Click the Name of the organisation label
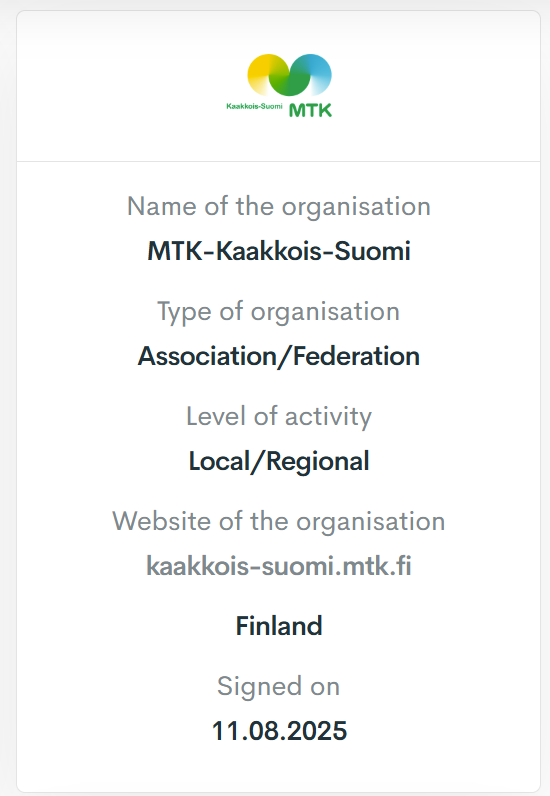 pos(279,207)
